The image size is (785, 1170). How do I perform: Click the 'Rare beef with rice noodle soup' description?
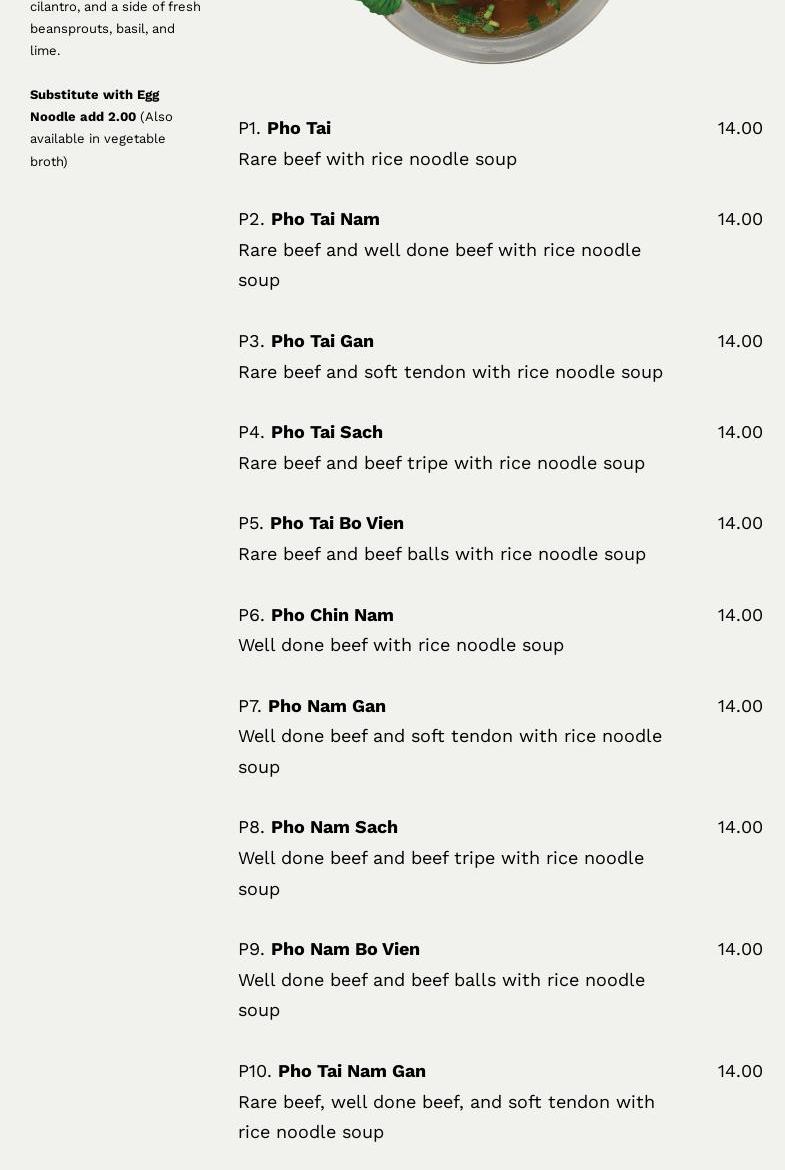[377, 159]
